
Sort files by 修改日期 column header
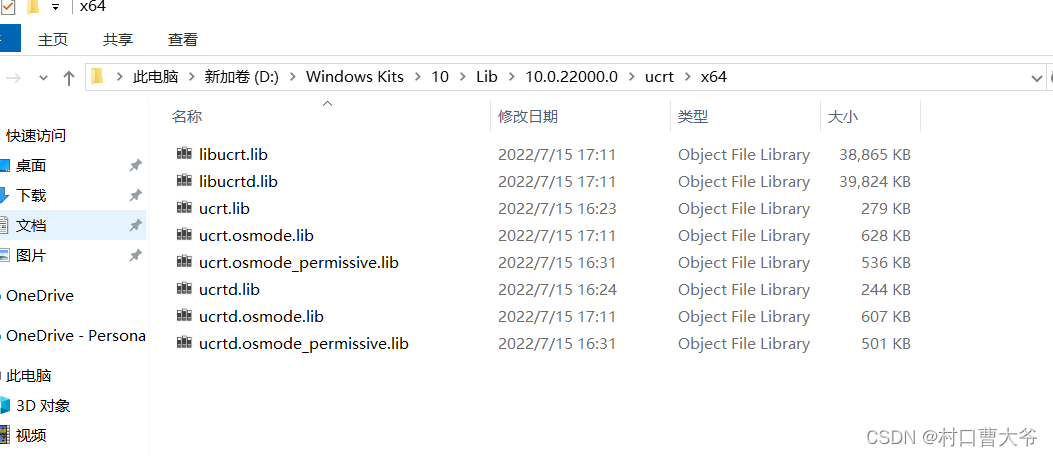(528, 116)
